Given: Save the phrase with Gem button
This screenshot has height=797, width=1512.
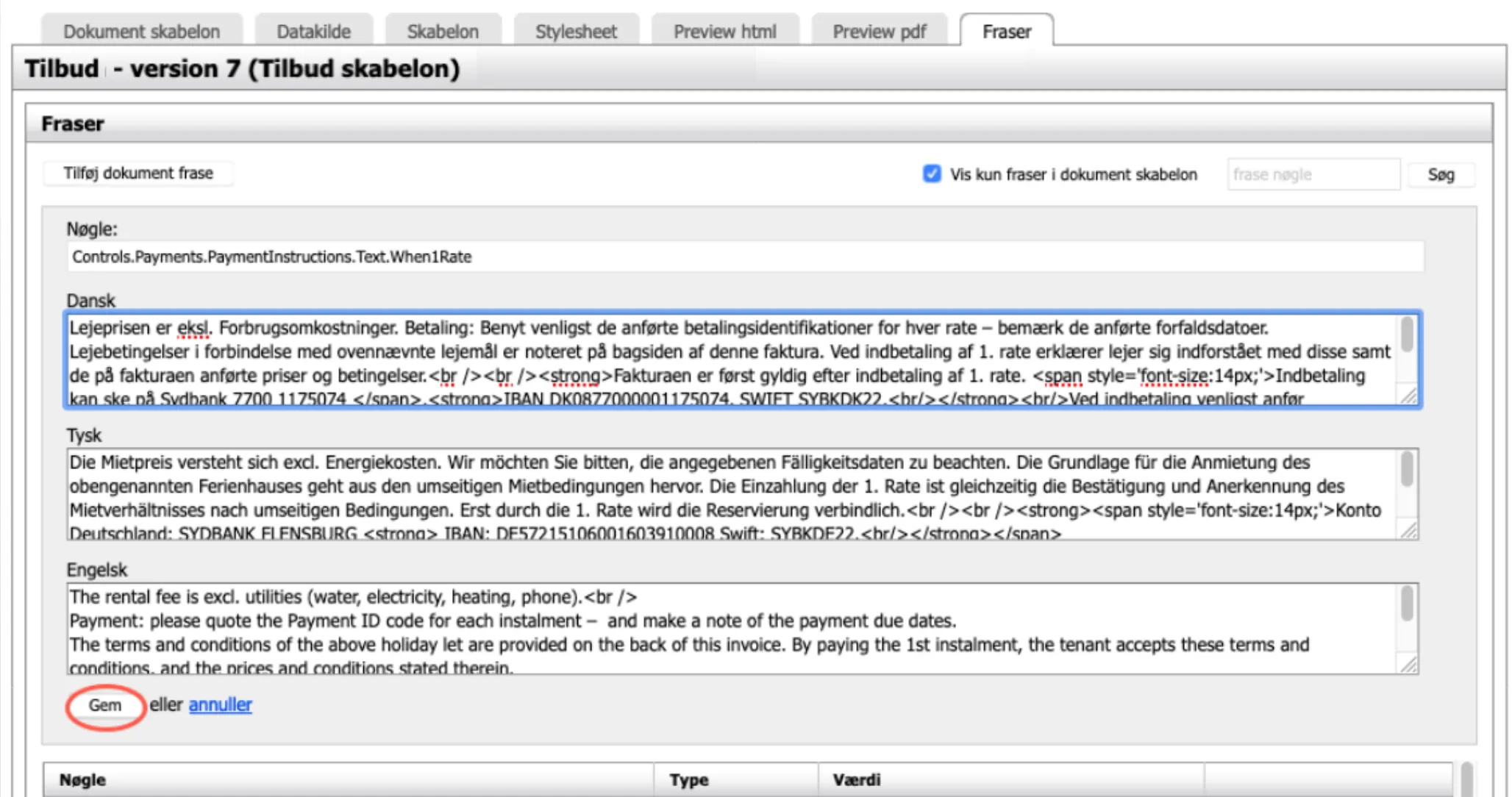Looking at the screenshot, I should tap(105, 706).
